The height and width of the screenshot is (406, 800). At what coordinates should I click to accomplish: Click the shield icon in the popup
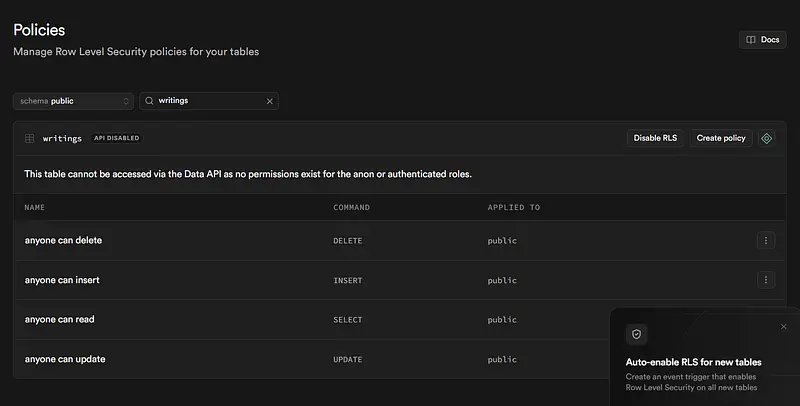tap(636, 334)
